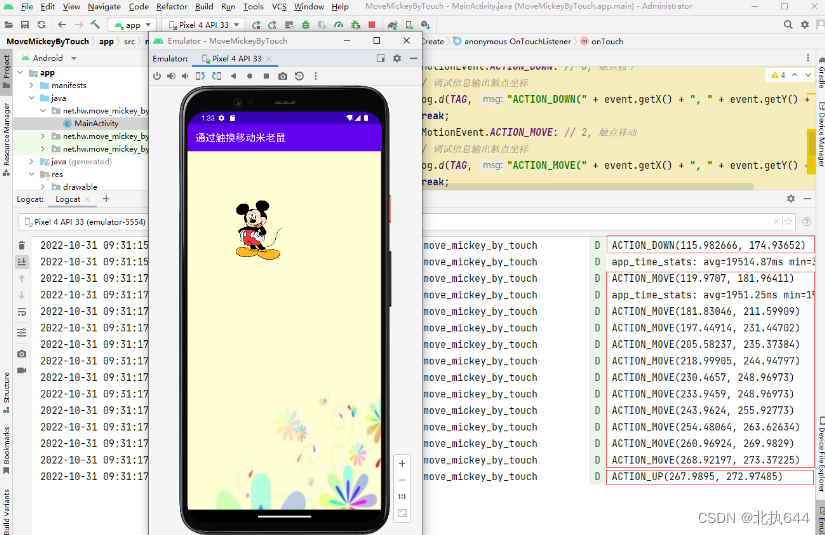Screen dimensions: 825x535
Task: Stop the app with red Stop icon
Action: pyautogui.click(x=371, y=25)
